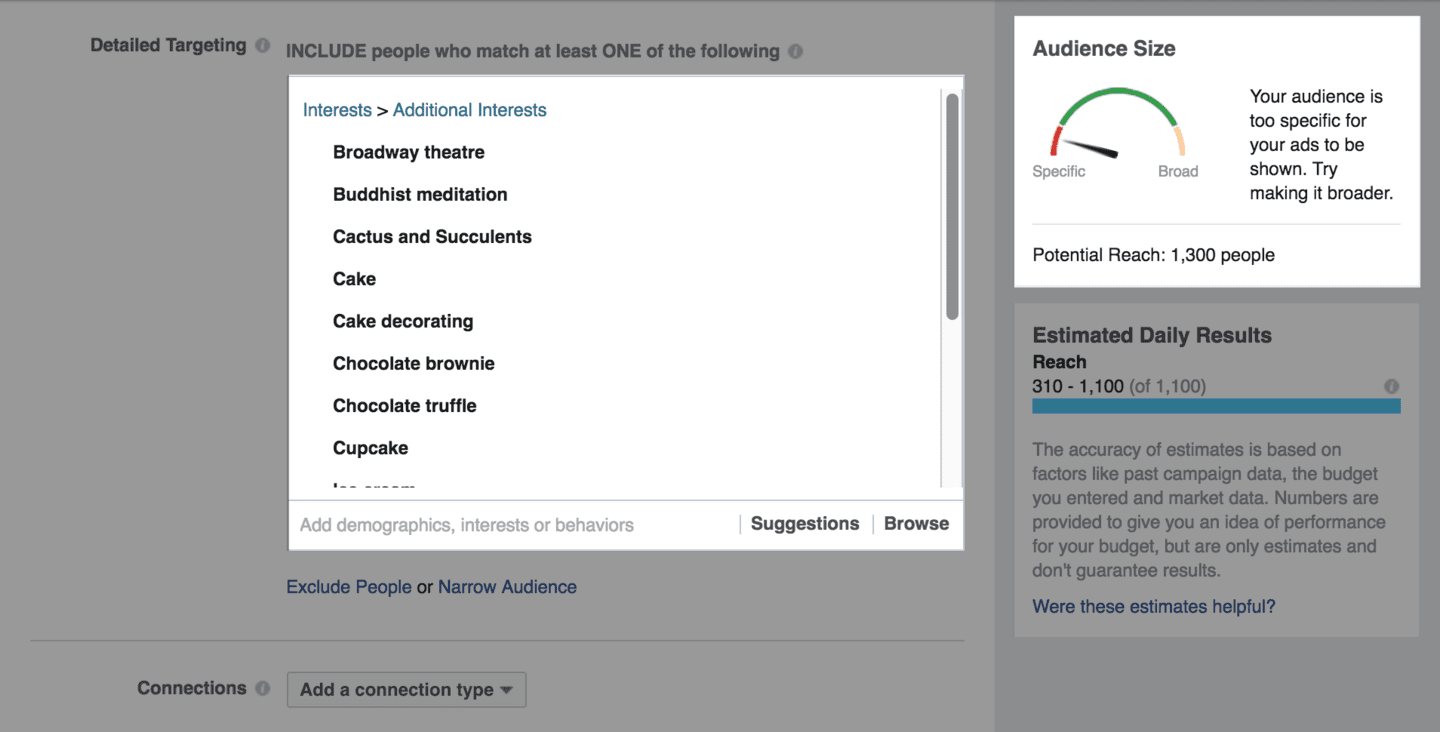The width and height of the screenshot is (1440, 732).
Task: Select Broadway theatre interest
Action: pos(409,152)
